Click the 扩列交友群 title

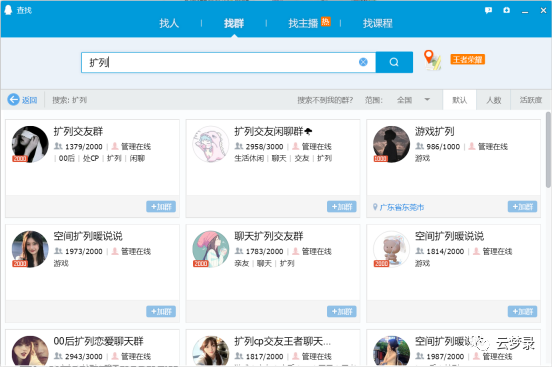coord(78,131)
